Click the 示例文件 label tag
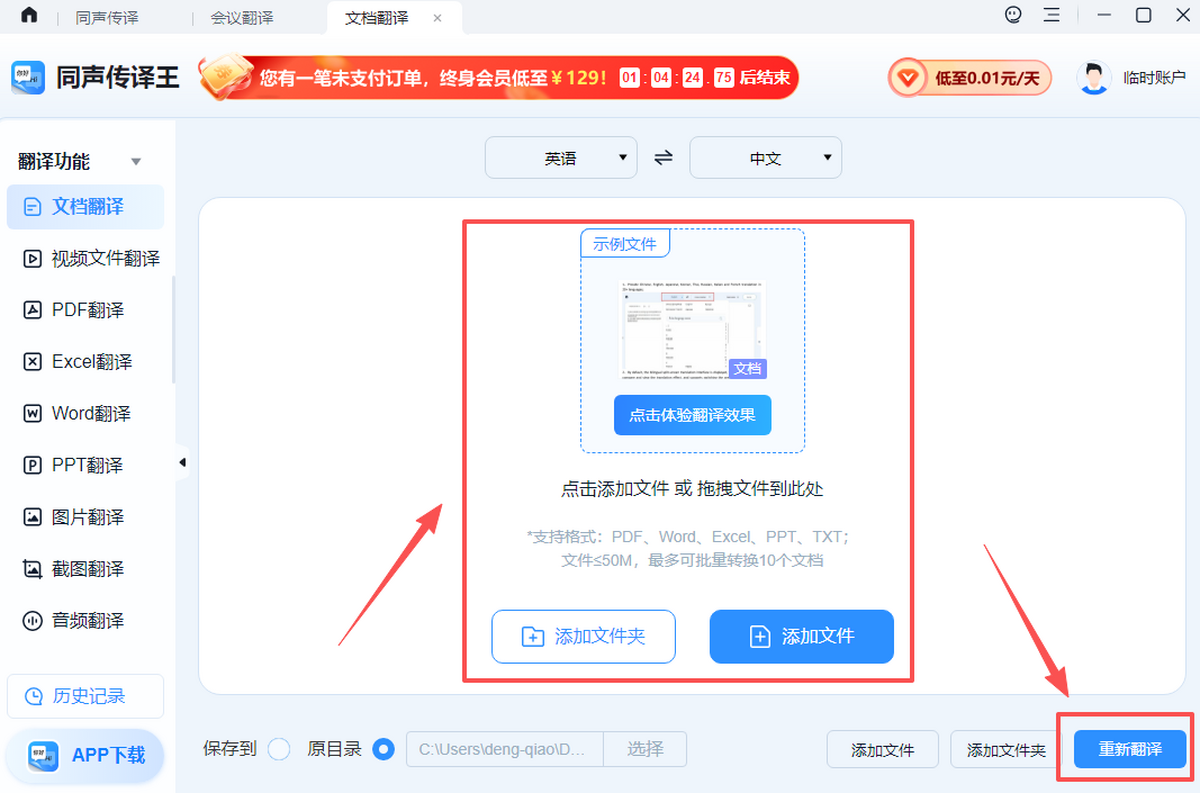The height and width of the screenshot is (793, 1200). [625, 243]
